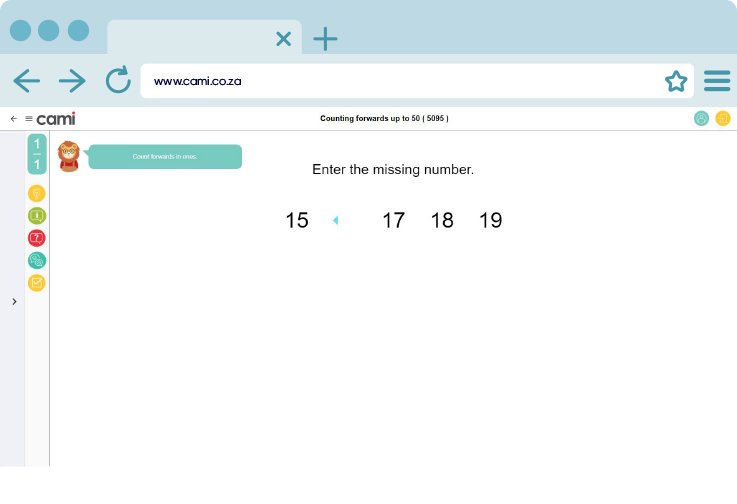Expand the collapsed left side panel chevron
This screenshot has width=737, height=504.
tap(14, 301)
